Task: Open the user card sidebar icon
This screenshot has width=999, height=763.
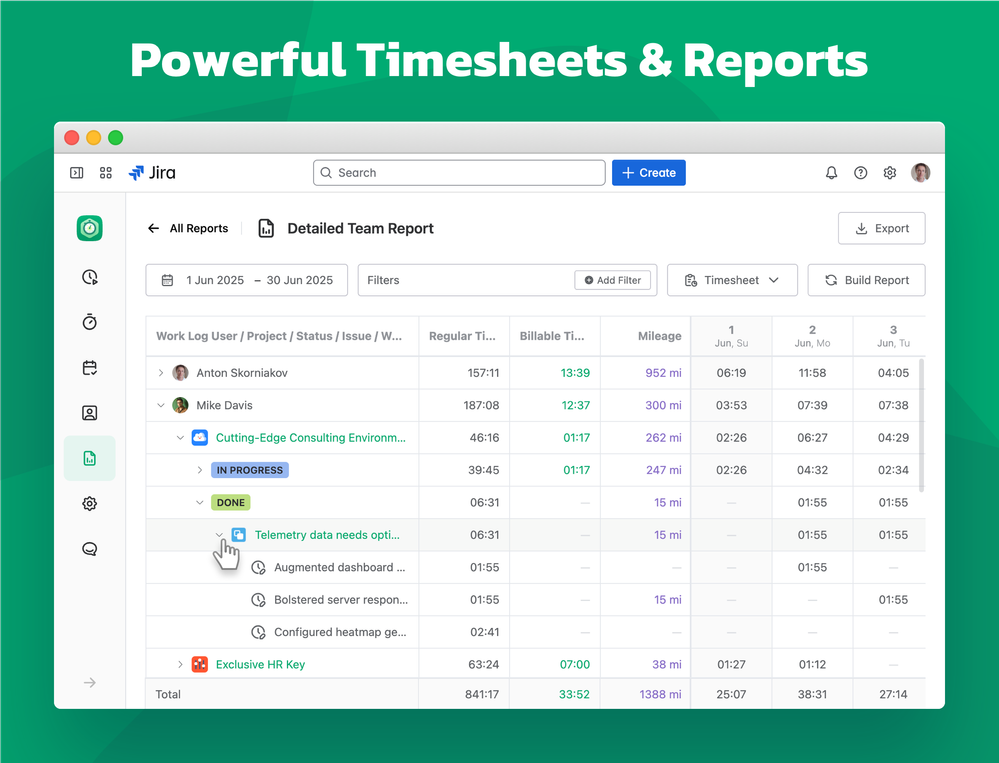Action: pyautogui.click(x=90, y=413)
